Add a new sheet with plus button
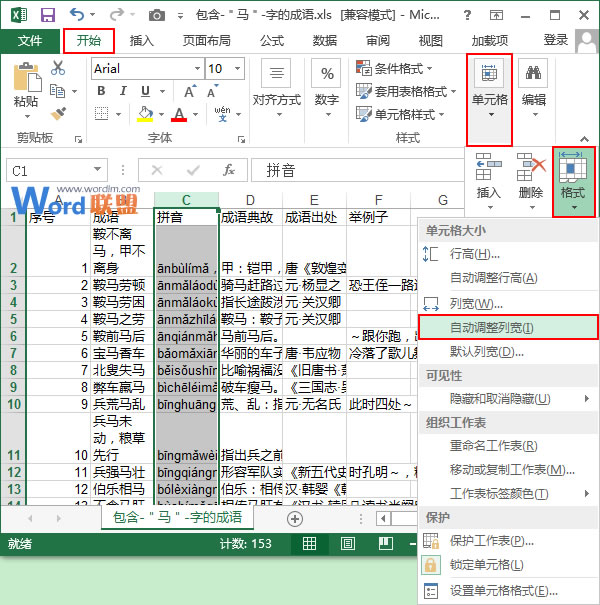600x605 pixels. point(295,519)
